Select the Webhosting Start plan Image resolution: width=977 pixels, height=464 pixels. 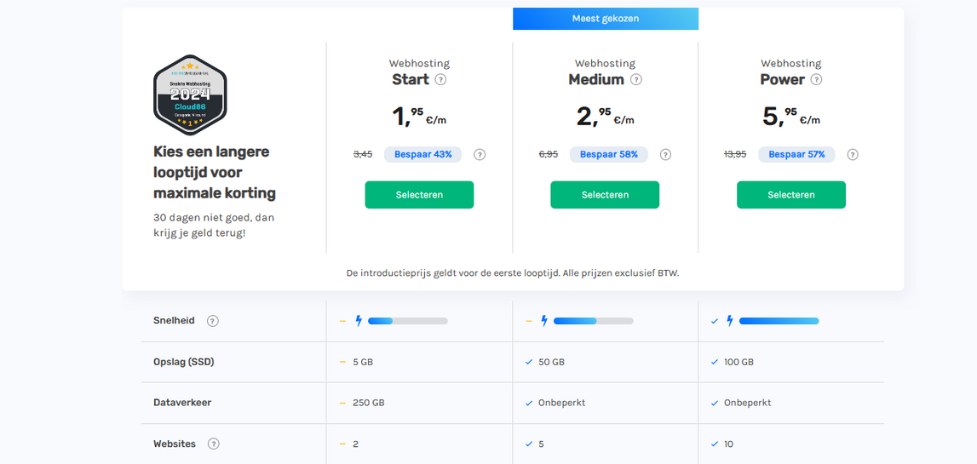pyautogui.click(x=419, y=195)
